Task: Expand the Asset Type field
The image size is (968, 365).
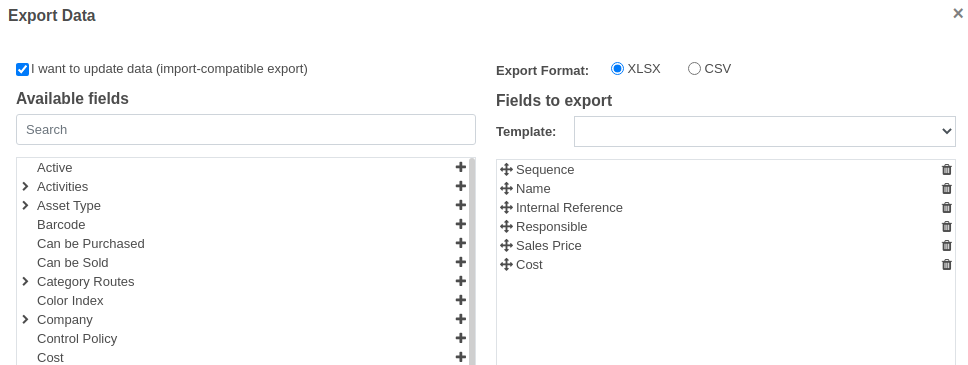Action: click(x=25, y=205)
